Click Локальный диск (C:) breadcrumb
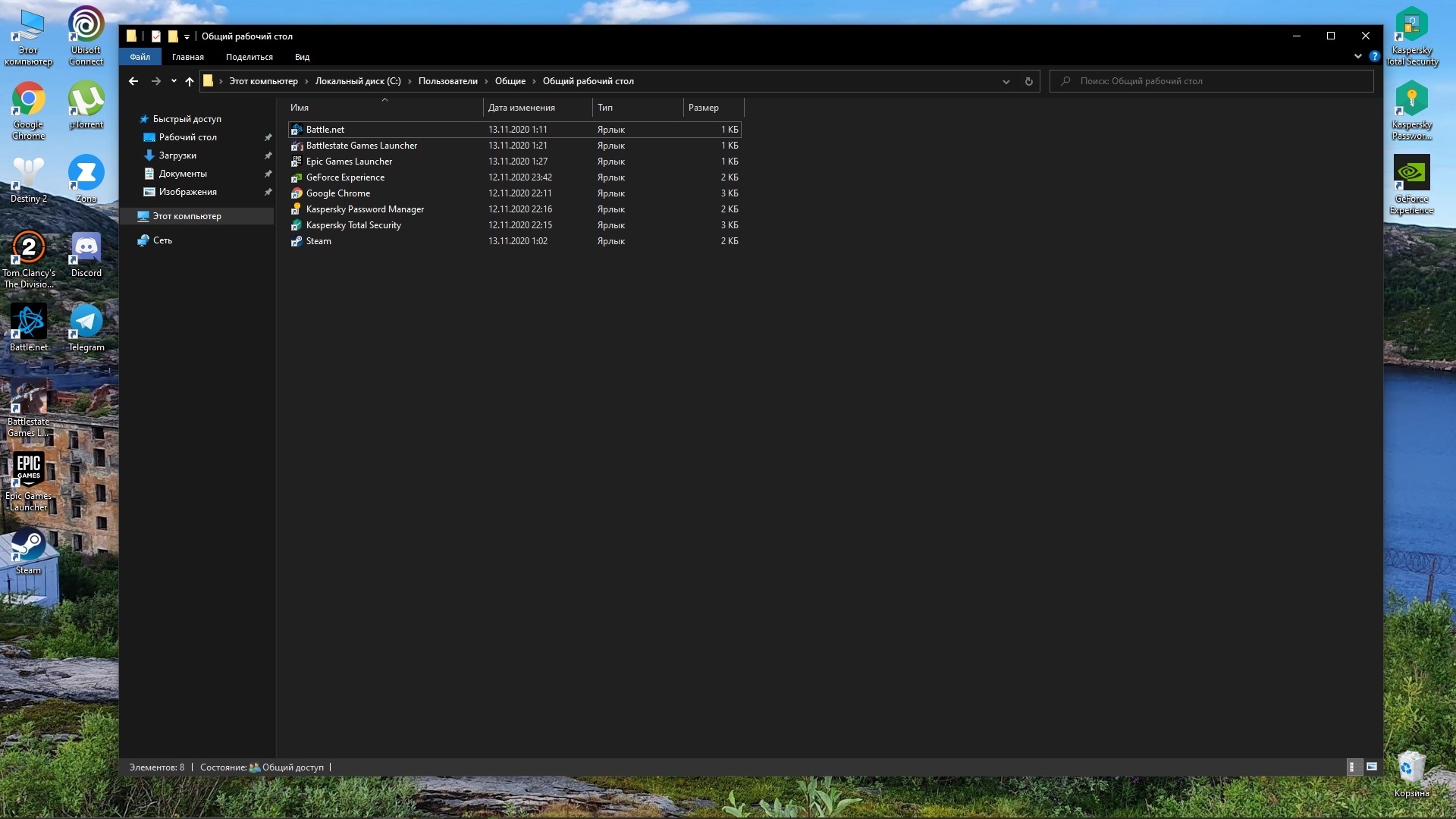1456x819 pixels. pos(358,81)
